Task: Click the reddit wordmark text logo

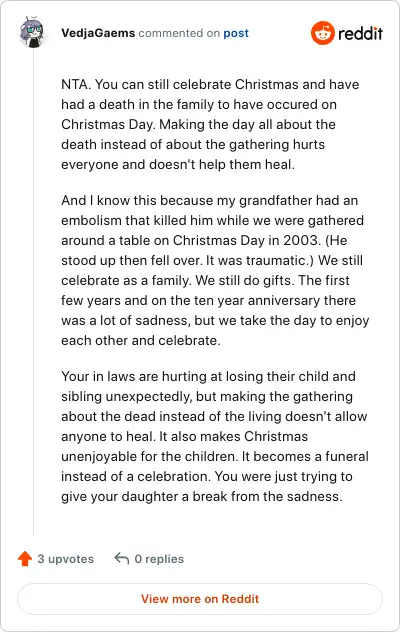Action: pyautogui.click(x=360, y=33)
